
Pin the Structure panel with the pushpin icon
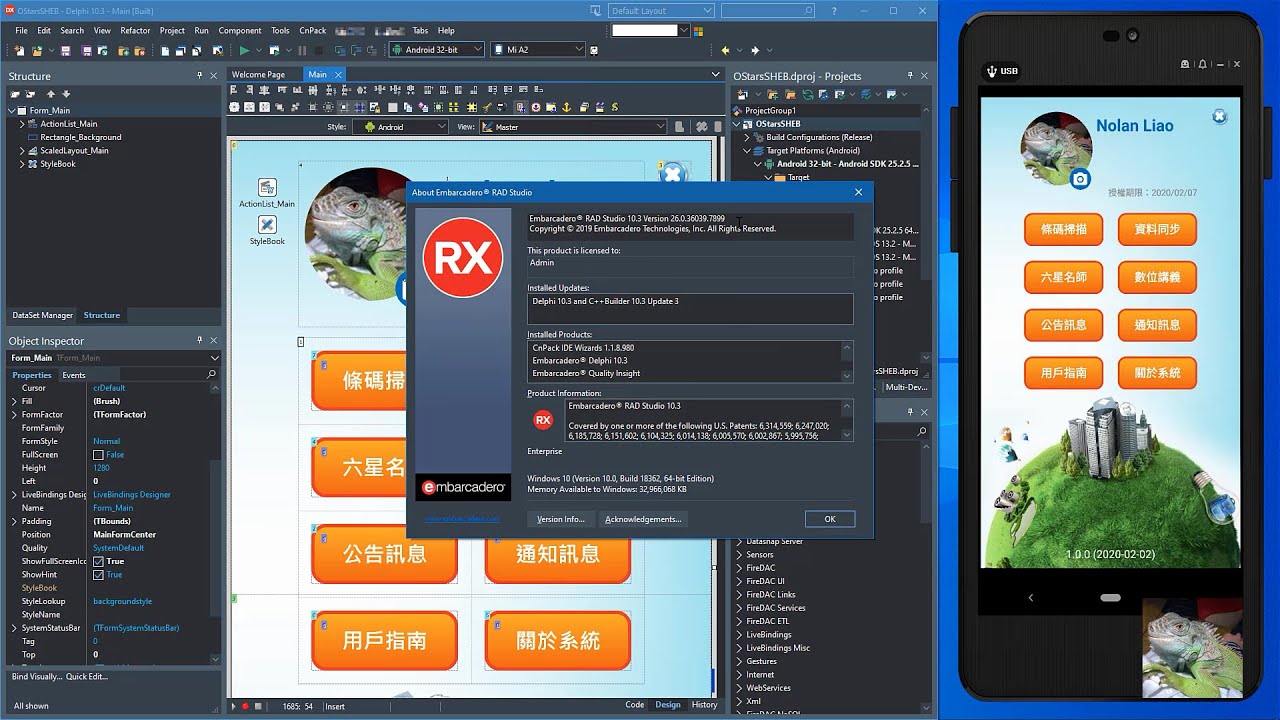pyautogui.click(x=200, y=76)
